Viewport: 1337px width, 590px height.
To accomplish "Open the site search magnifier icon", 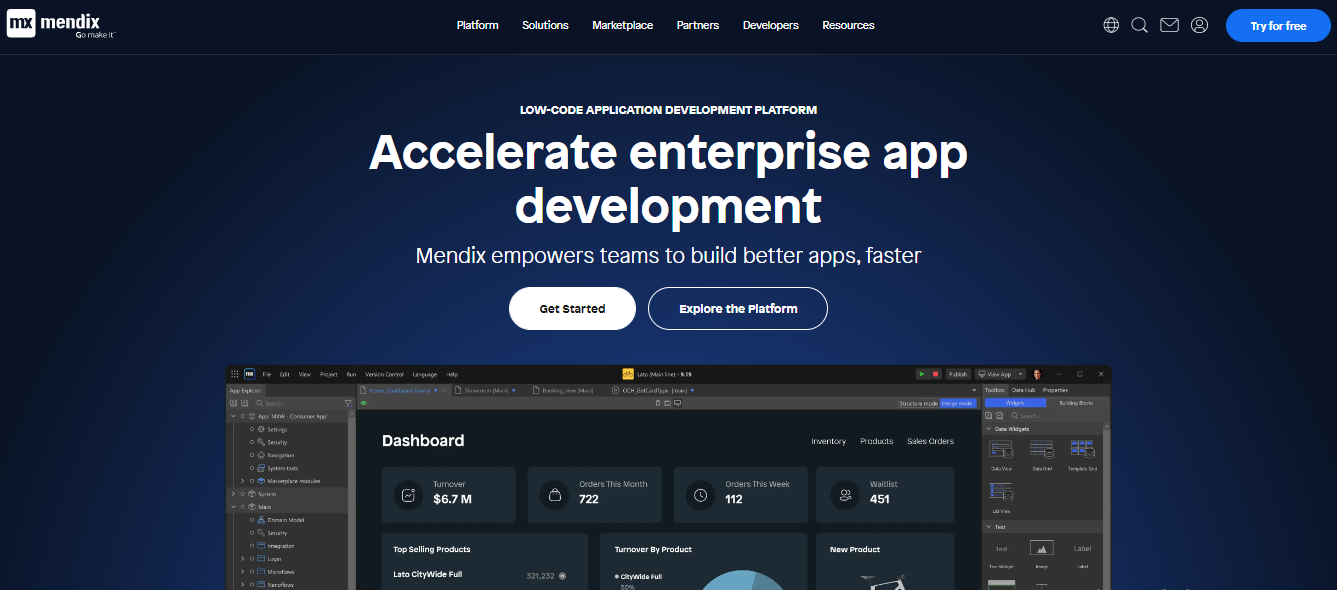I will (1140, 25).
